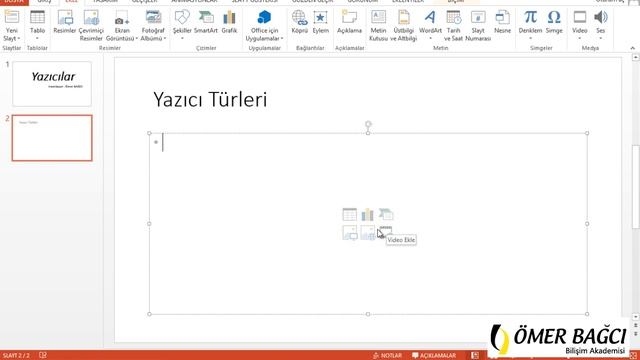The image size is (640, 360).
Task: Select the Metin Kutusu text box tool
Action: coord(378,26)
